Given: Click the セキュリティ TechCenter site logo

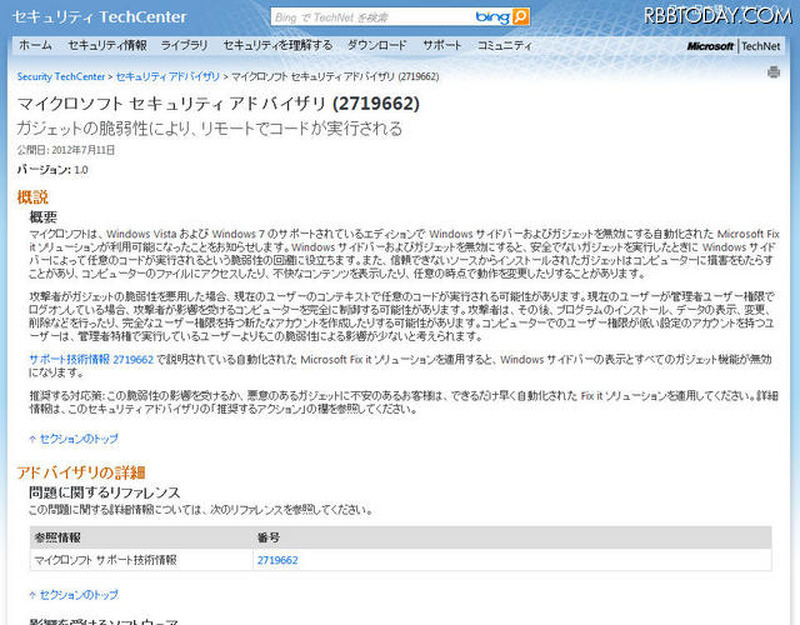Looking at the screenshot, I should coord(100,16).
